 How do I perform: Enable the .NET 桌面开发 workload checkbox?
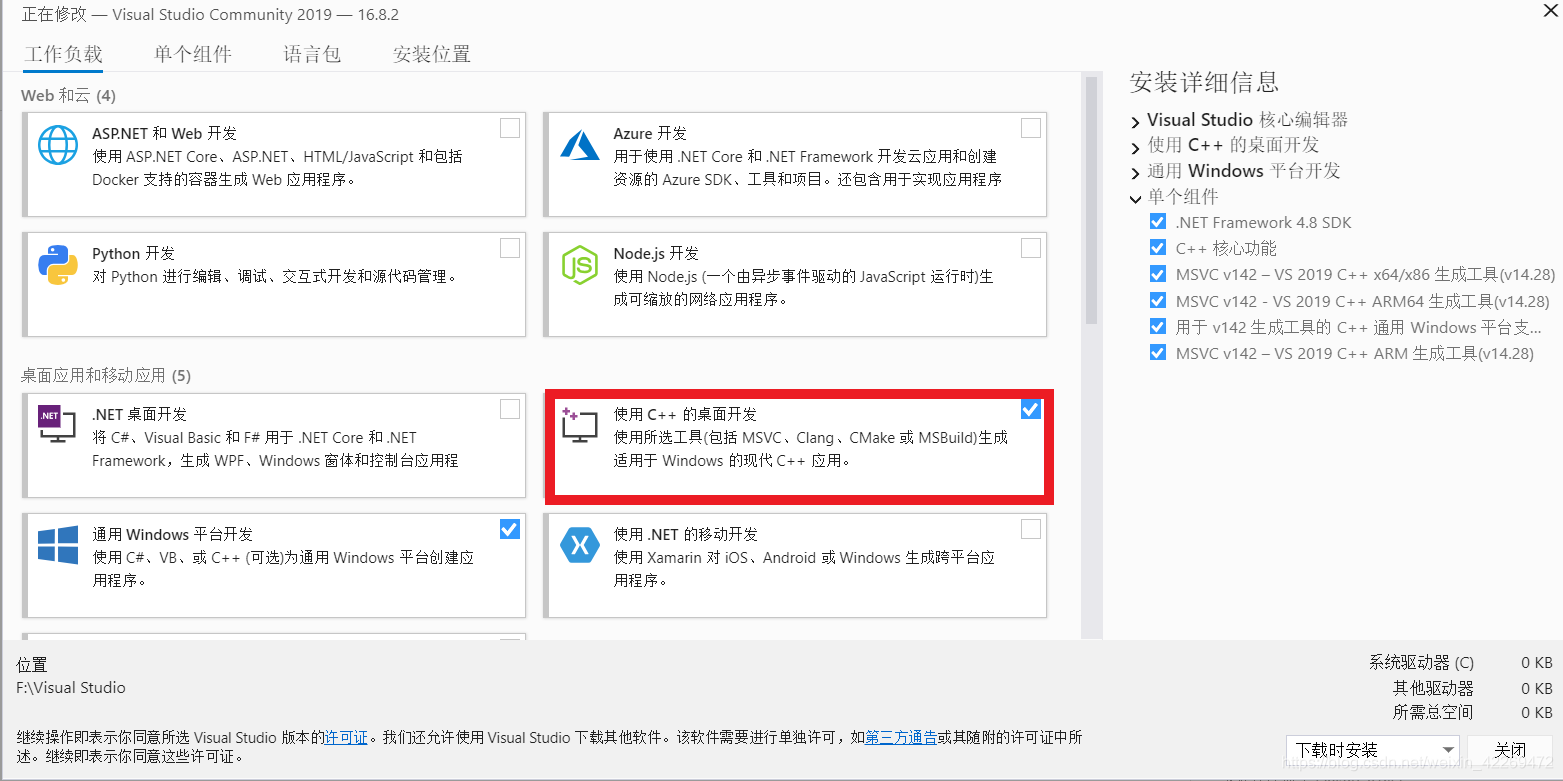pos(510,408)
